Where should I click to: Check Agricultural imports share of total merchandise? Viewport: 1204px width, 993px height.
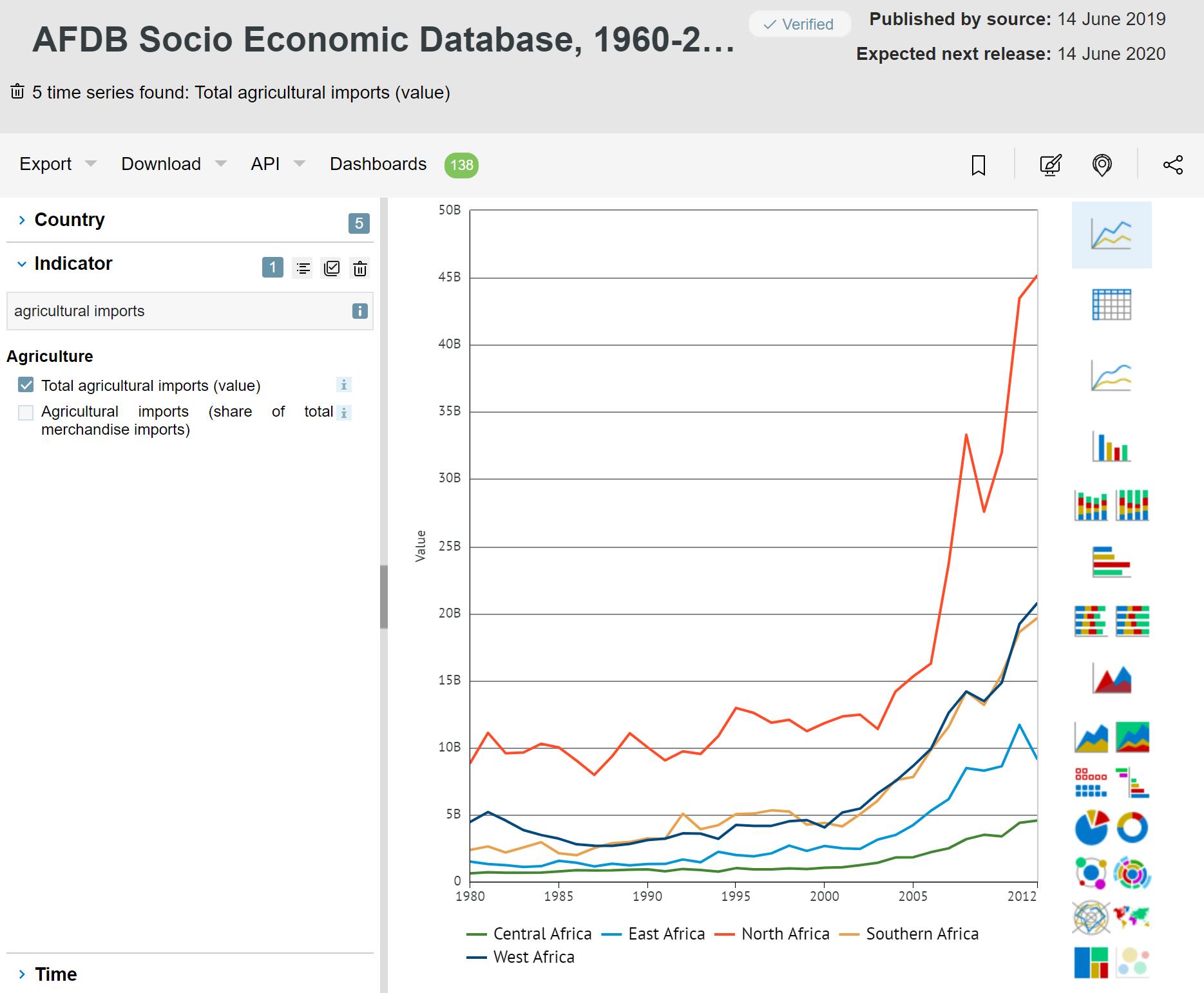point(26,412)
